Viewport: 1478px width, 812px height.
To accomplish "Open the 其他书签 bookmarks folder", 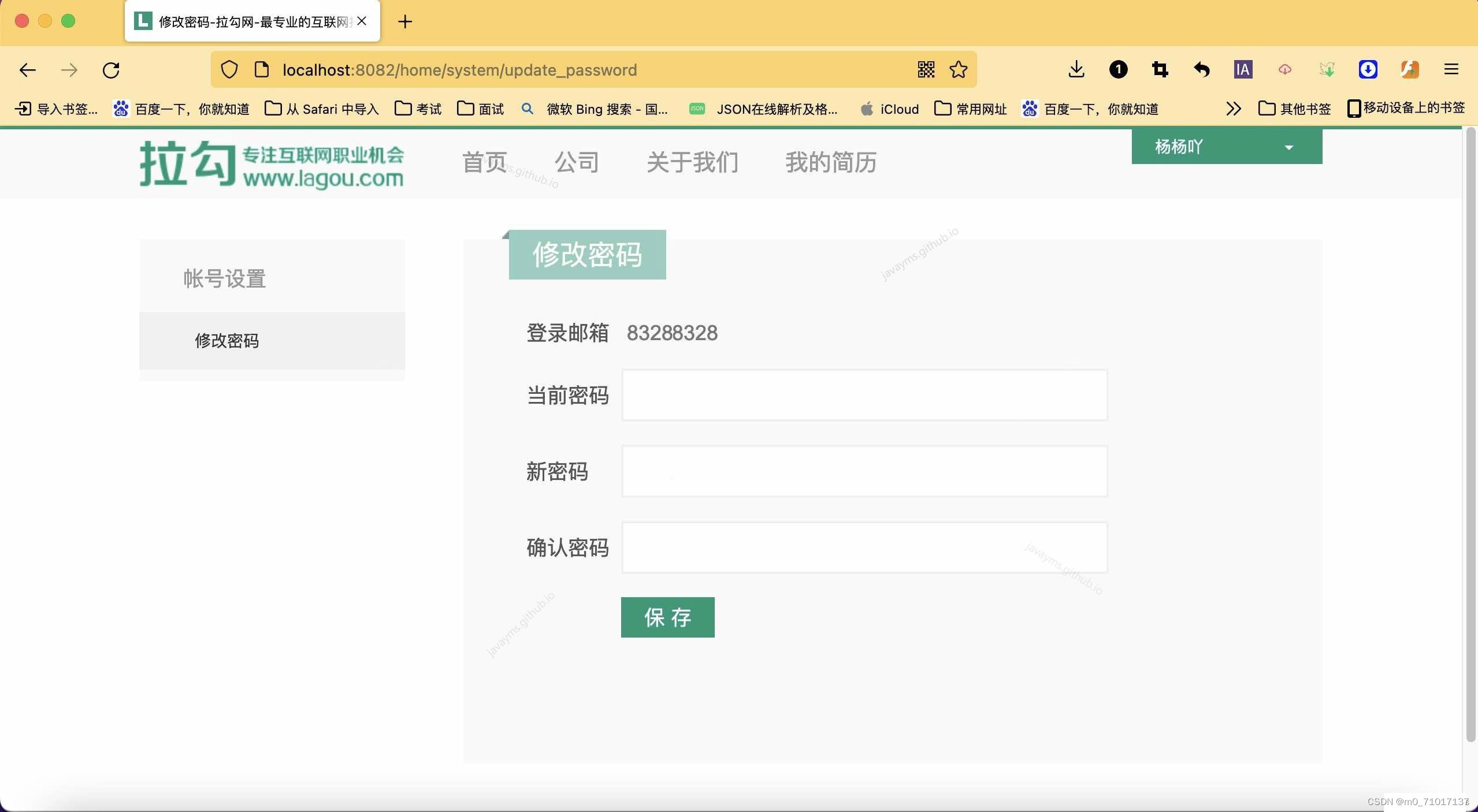I will 1295,109.
